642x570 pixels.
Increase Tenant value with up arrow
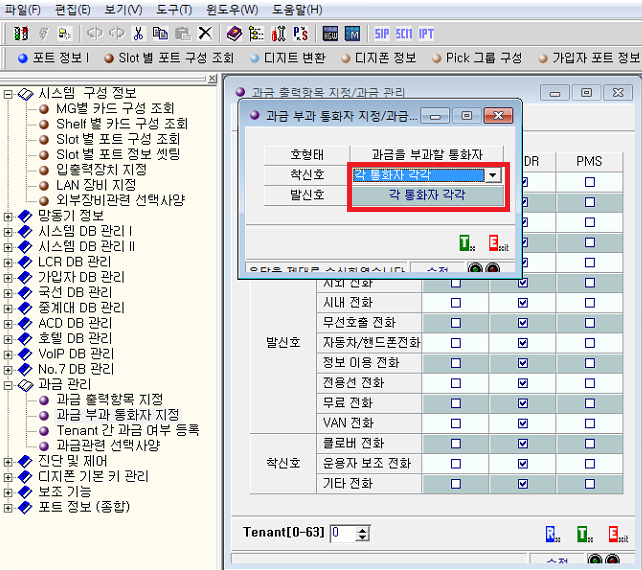[363, 530]
